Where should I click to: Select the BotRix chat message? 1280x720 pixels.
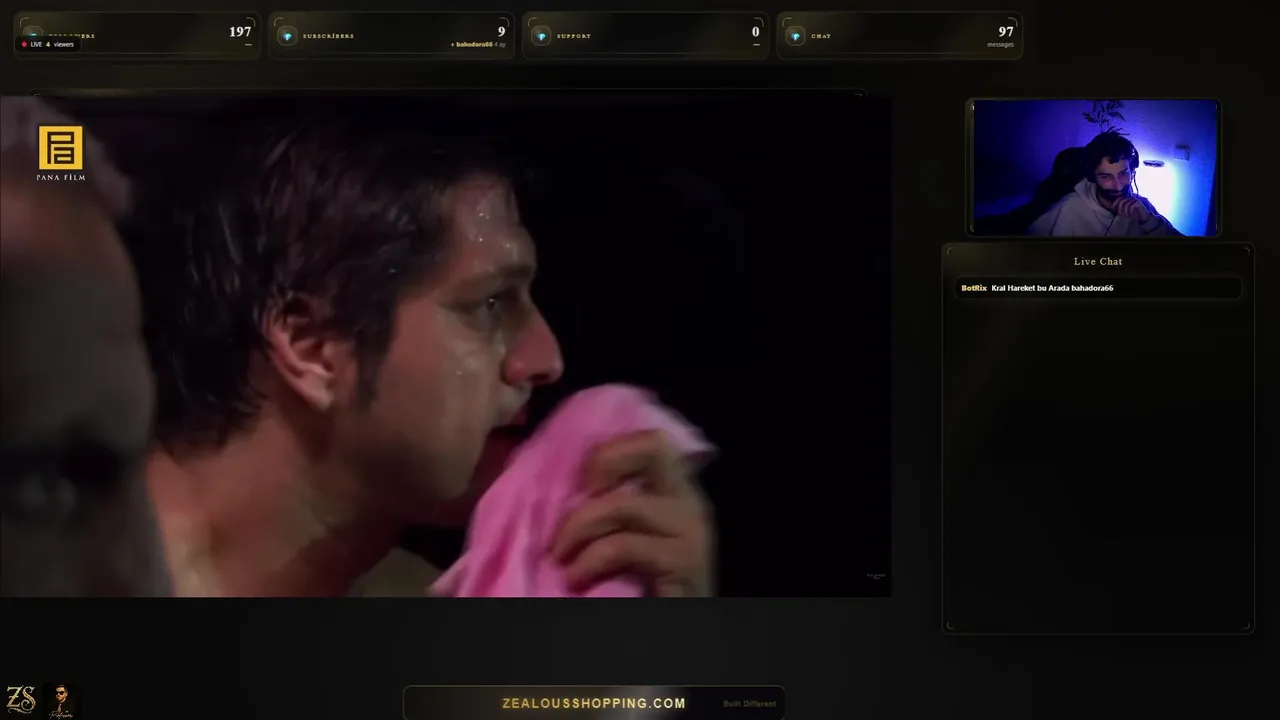pos(1098,288)
